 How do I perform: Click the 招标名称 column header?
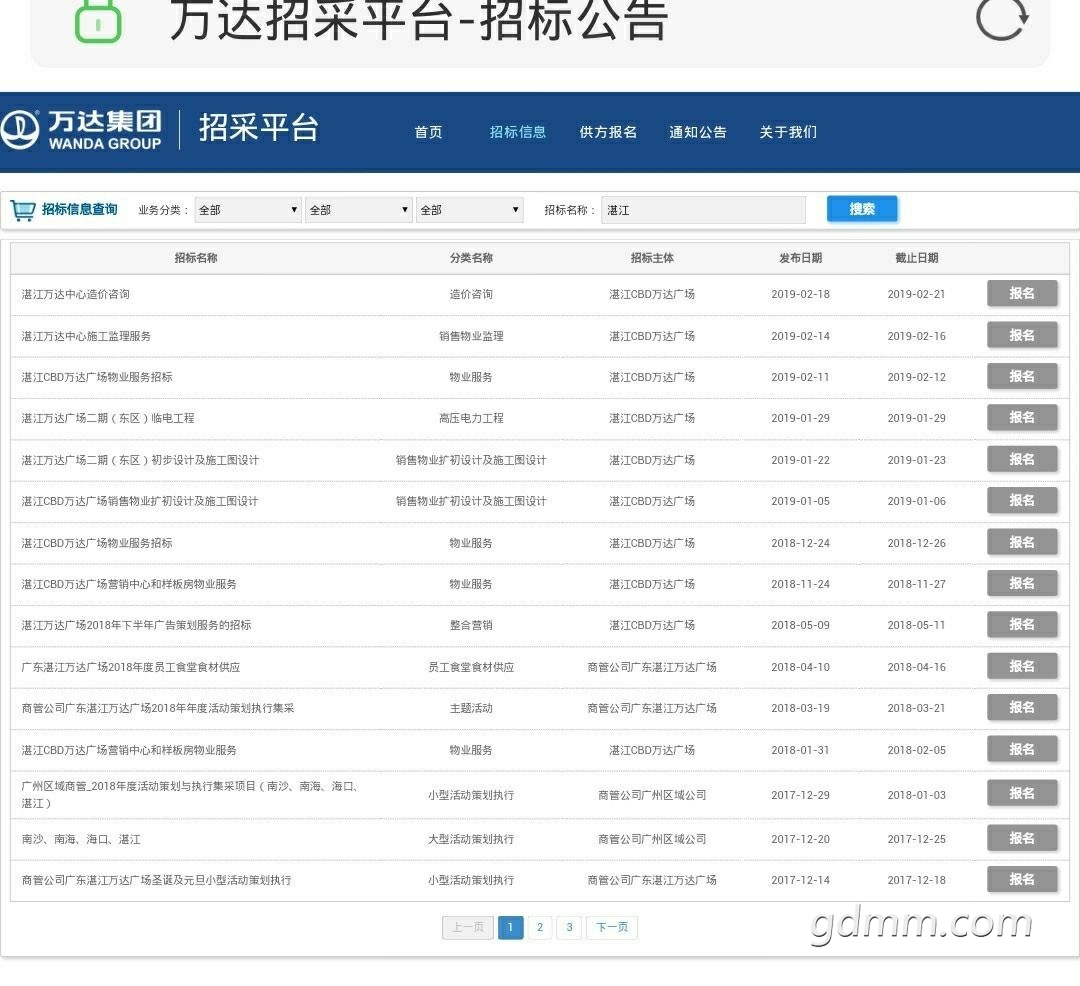pos(196,258)
